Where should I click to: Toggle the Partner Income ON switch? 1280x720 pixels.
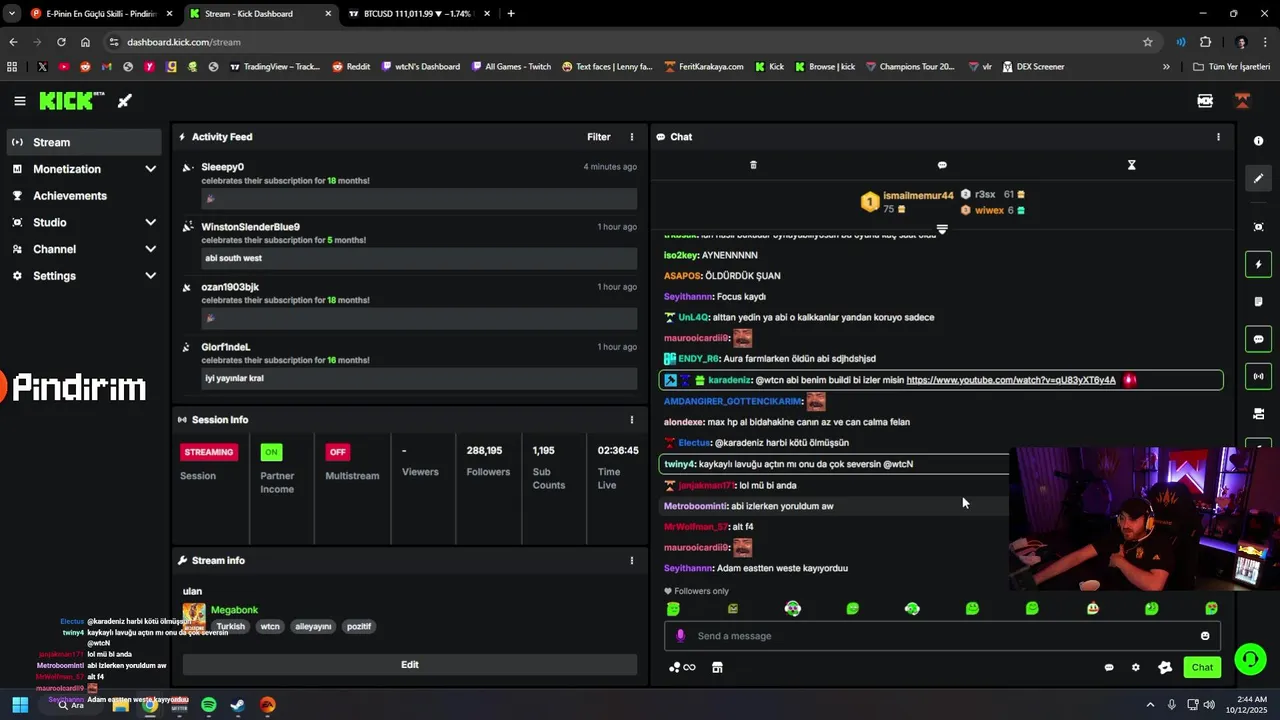pyautogui.click(x=271, y=452)
